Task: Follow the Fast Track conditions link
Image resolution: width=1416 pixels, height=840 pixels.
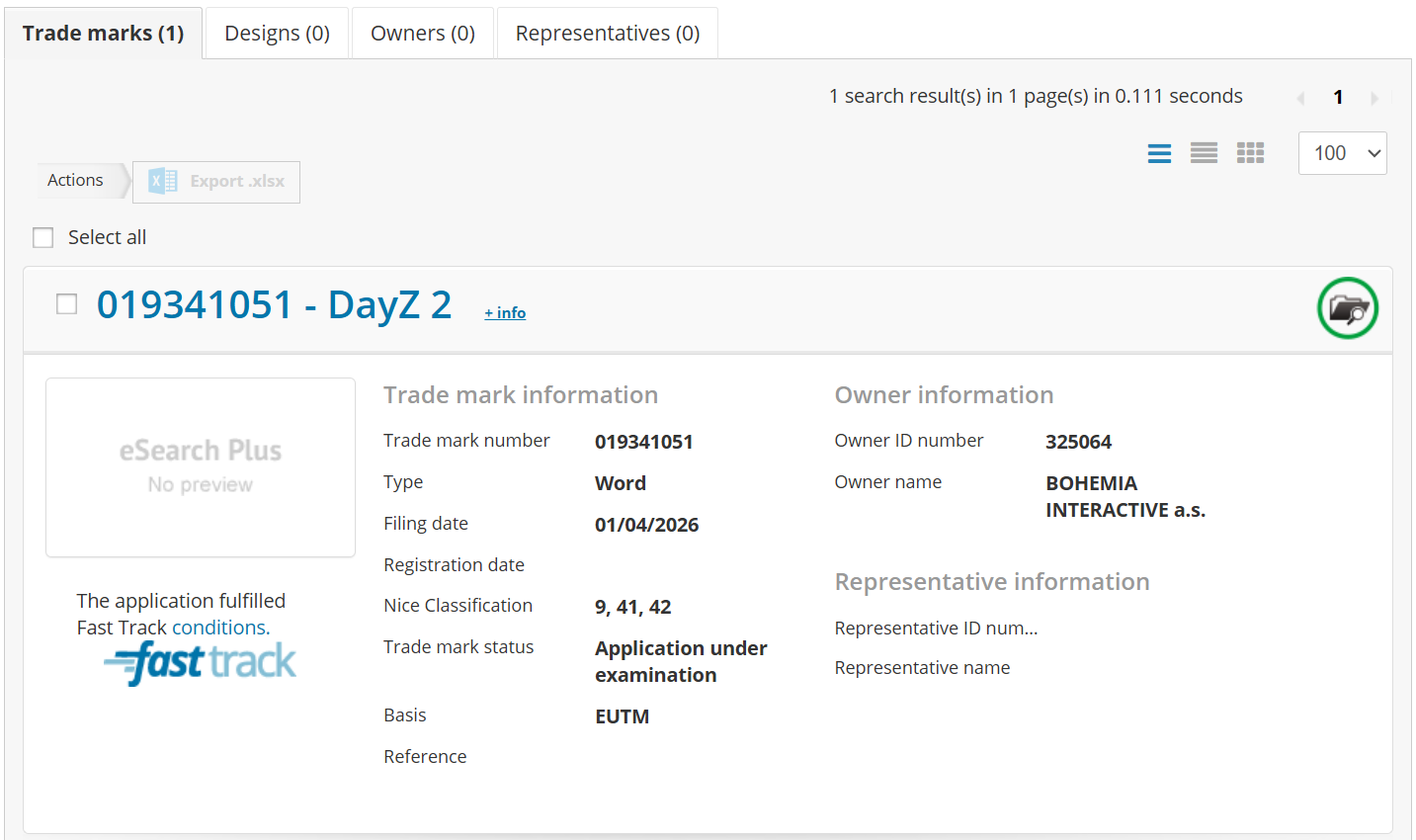Action: click(x=220, y=628)
